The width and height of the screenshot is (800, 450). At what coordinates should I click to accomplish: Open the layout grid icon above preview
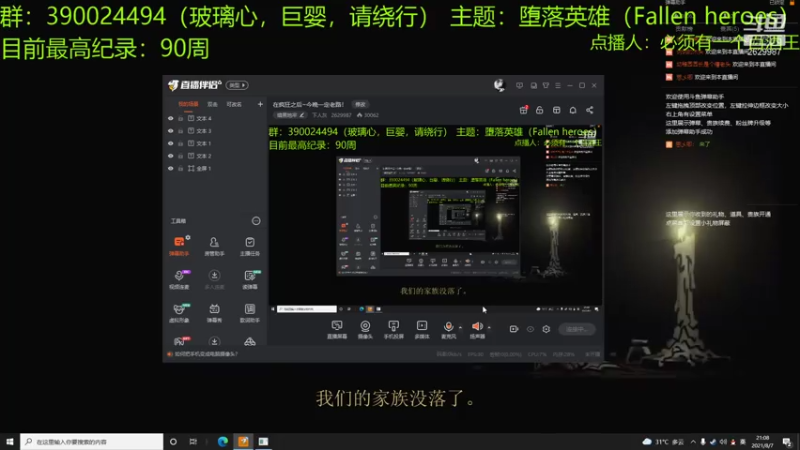(x=557, y=110)
